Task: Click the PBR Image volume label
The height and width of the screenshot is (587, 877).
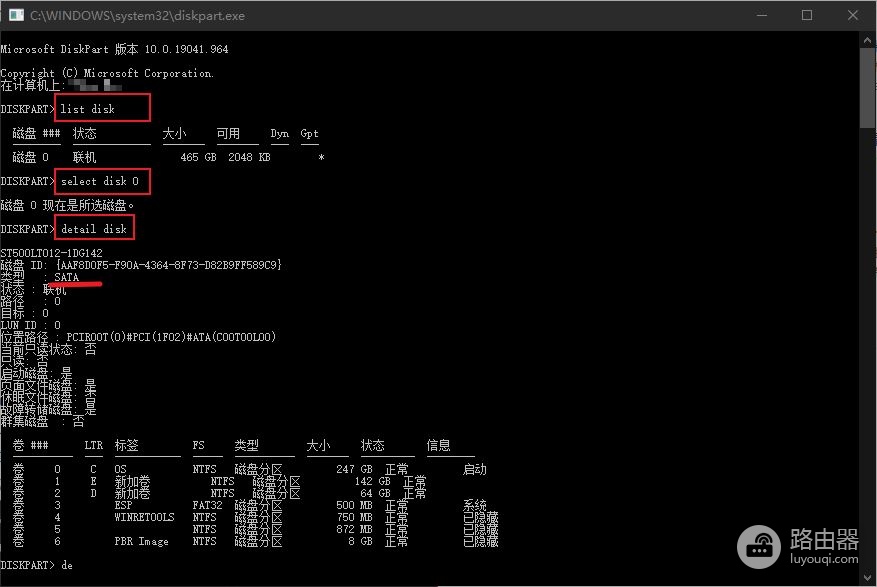Action: pyautogui.click(x=142, y=541)
